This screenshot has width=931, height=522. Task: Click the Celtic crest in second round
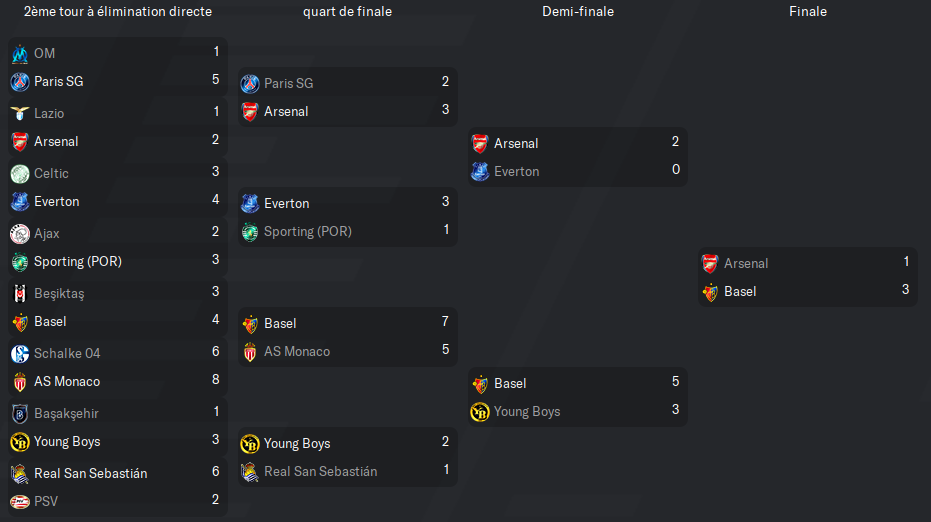[x=20, y=173]
